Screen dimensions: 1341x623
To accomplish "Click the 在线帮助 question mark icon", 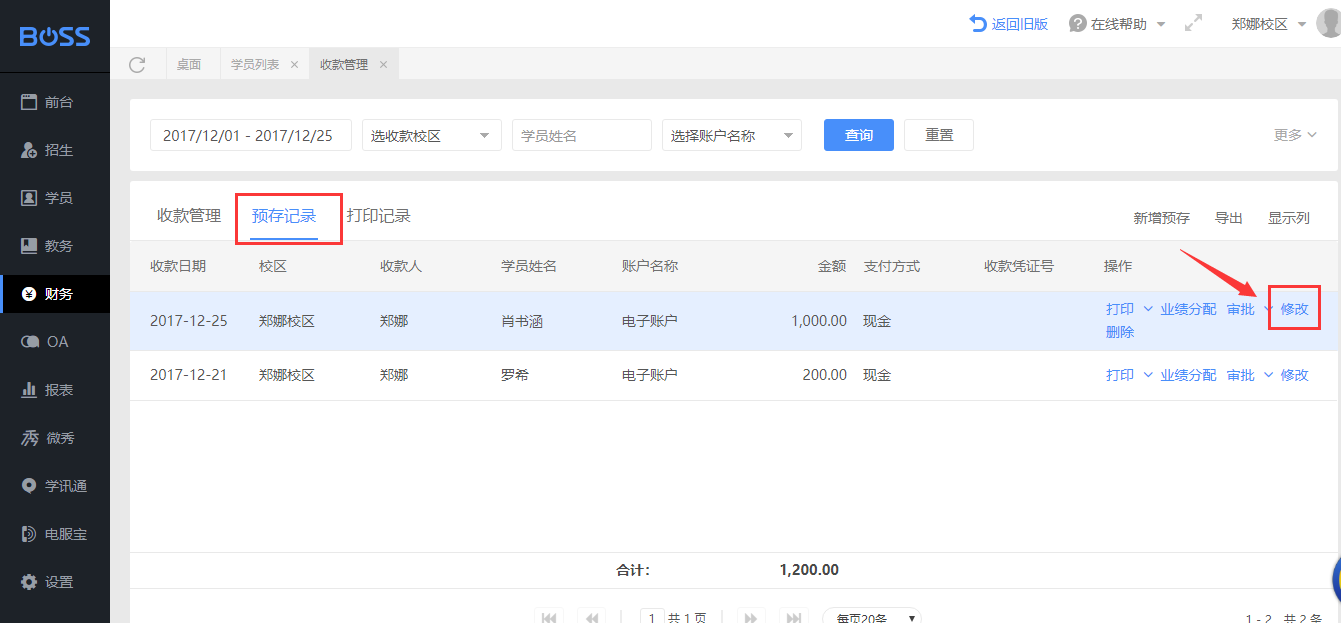I will [1077, 23].
